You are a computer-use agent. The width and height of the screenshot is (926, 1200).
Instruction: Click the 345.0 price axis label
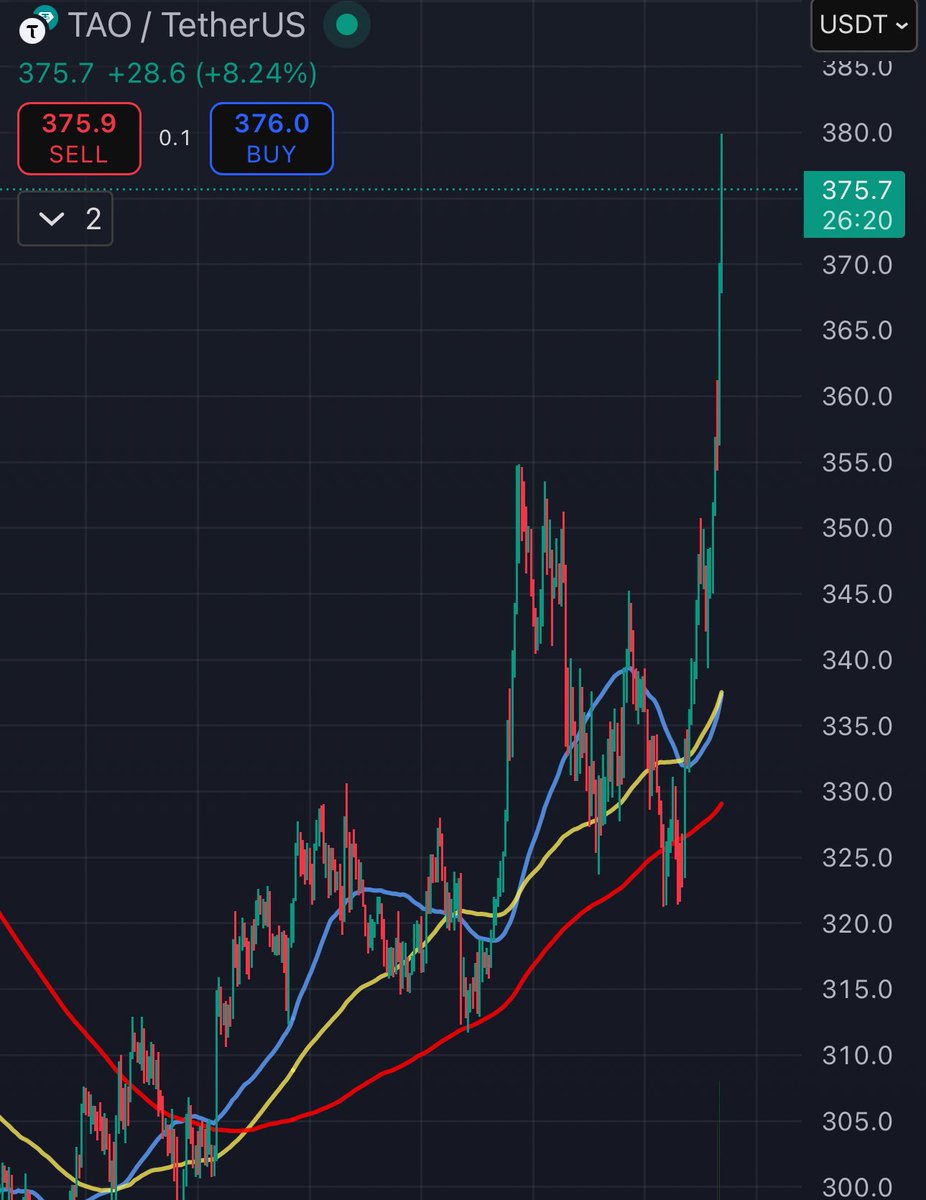(856, 594)
